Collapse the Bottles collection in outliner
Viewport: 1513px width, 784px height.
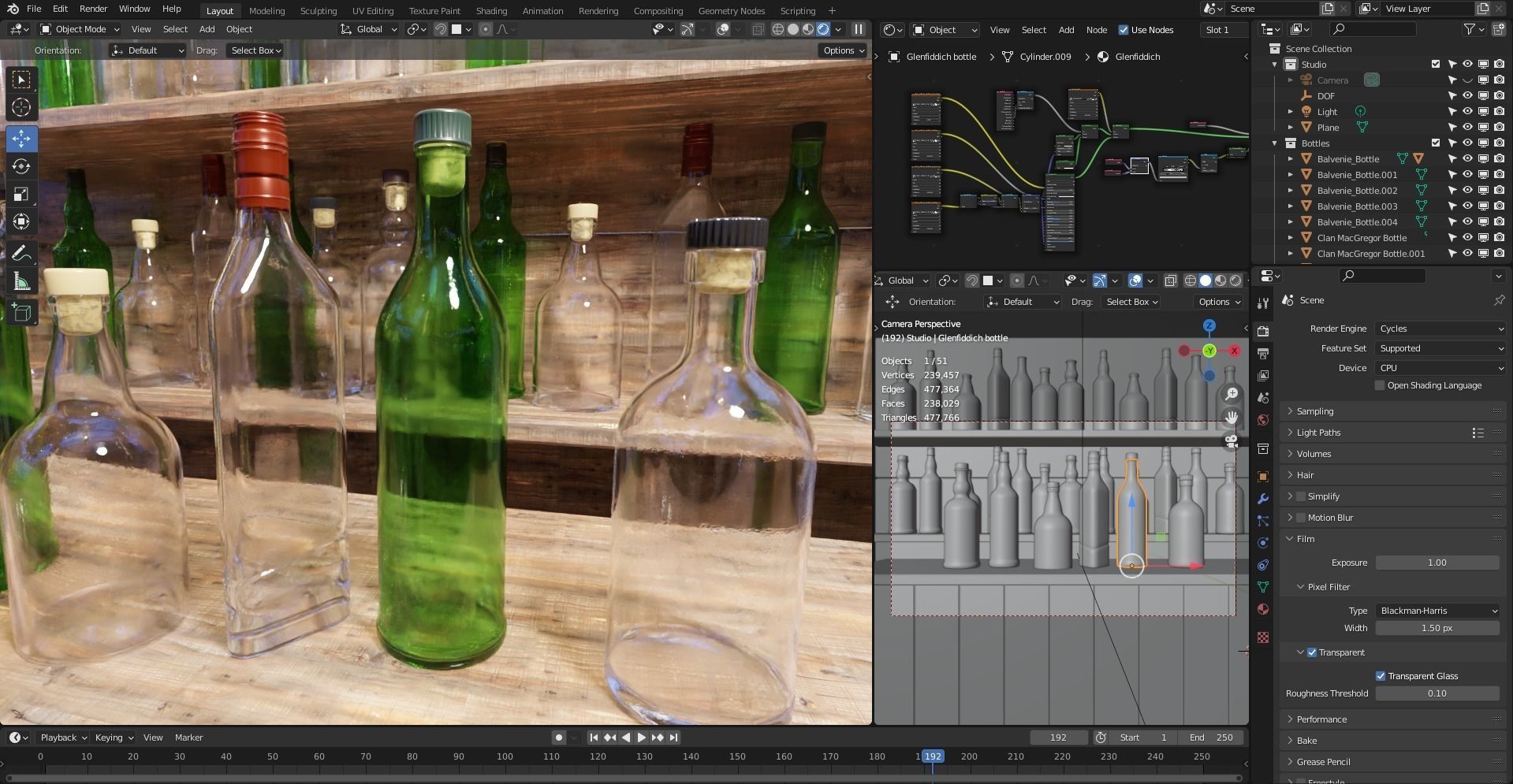pos(1275,143)
